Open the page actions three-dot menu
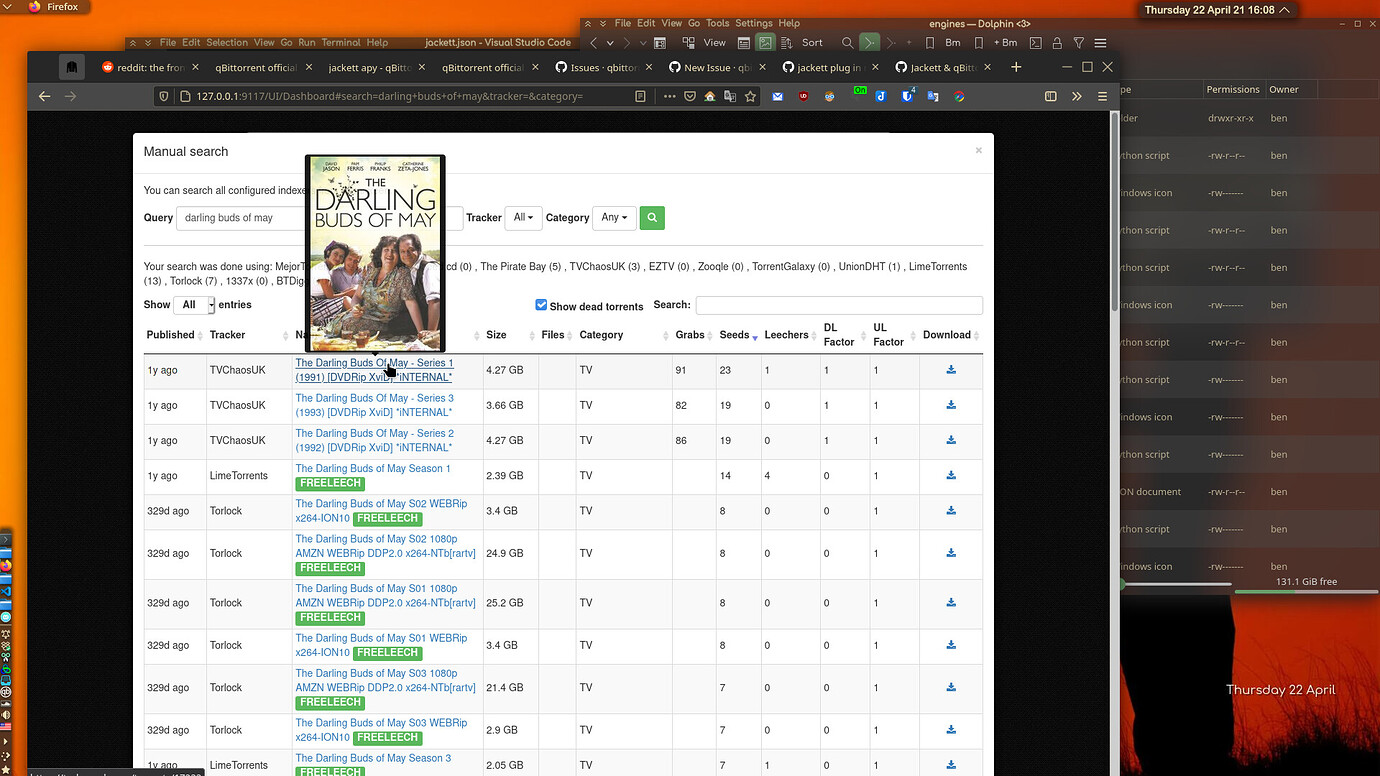 pyautogui.click(x=669, y=96)
